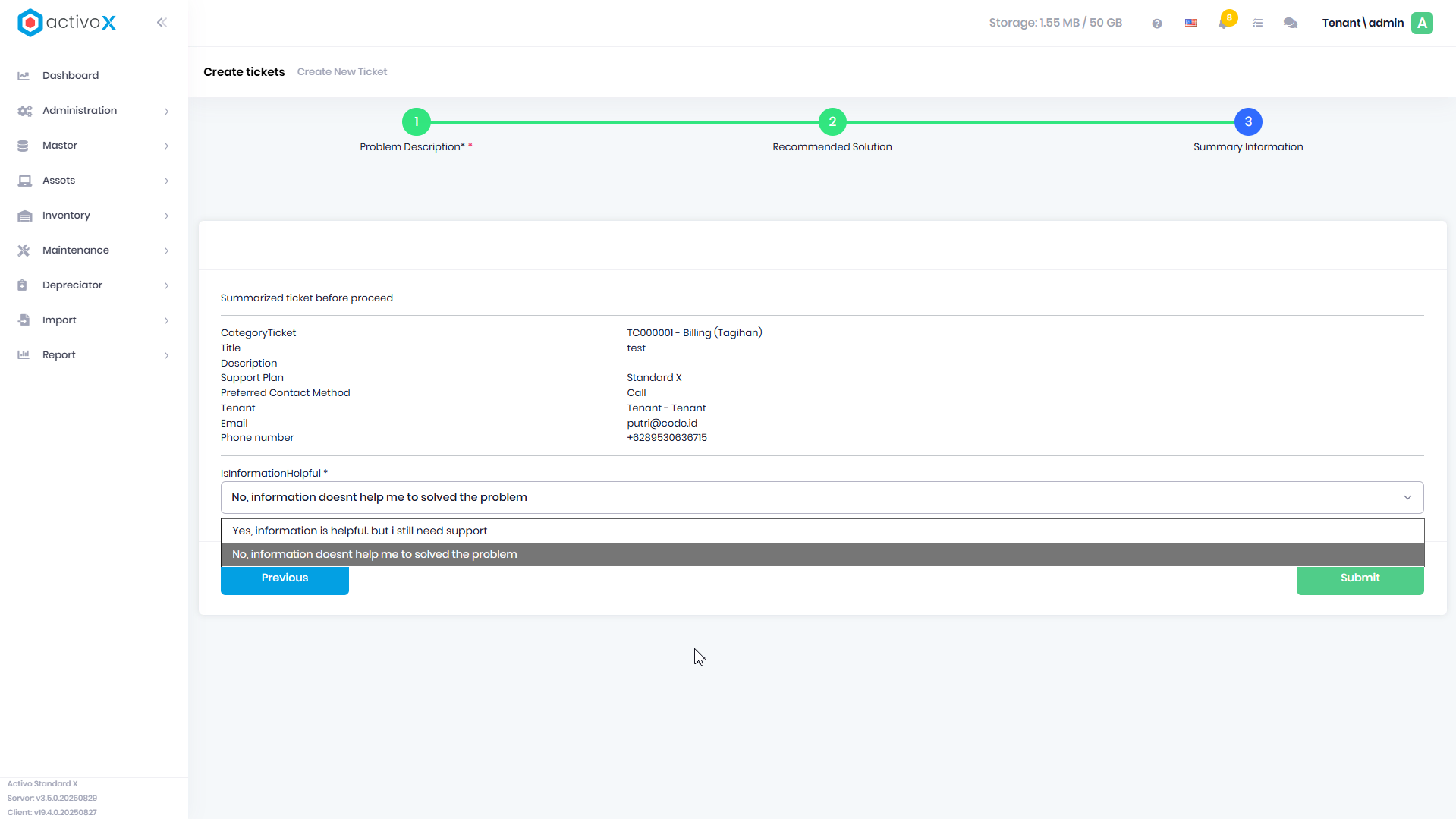Click the Previous button
The height and width of the screenshot is (819, 1456).
click(285, 579)
